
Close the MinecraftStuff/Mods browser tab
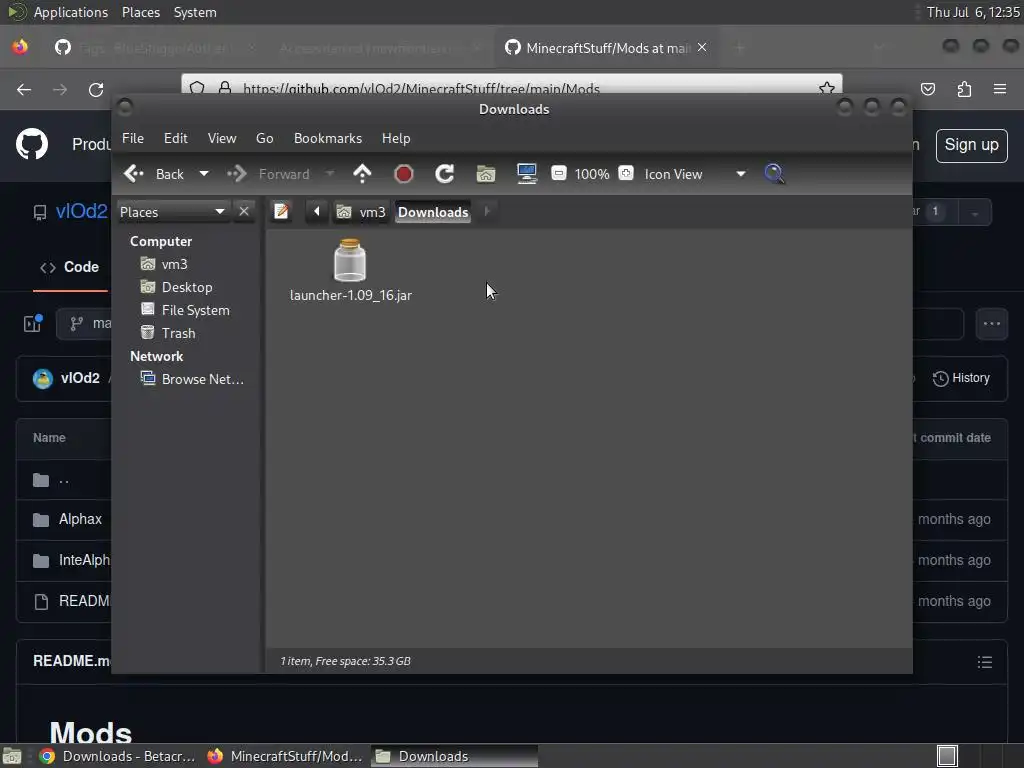[702, 47]
